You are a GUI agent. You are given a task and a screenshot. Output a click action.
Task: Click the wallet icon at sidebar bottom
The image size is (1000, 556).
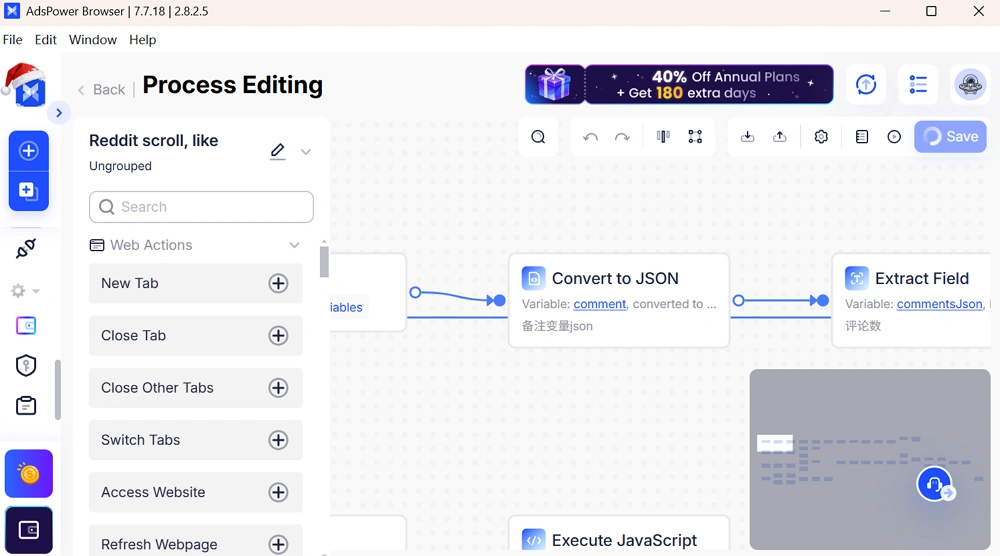tap(29, 530)
